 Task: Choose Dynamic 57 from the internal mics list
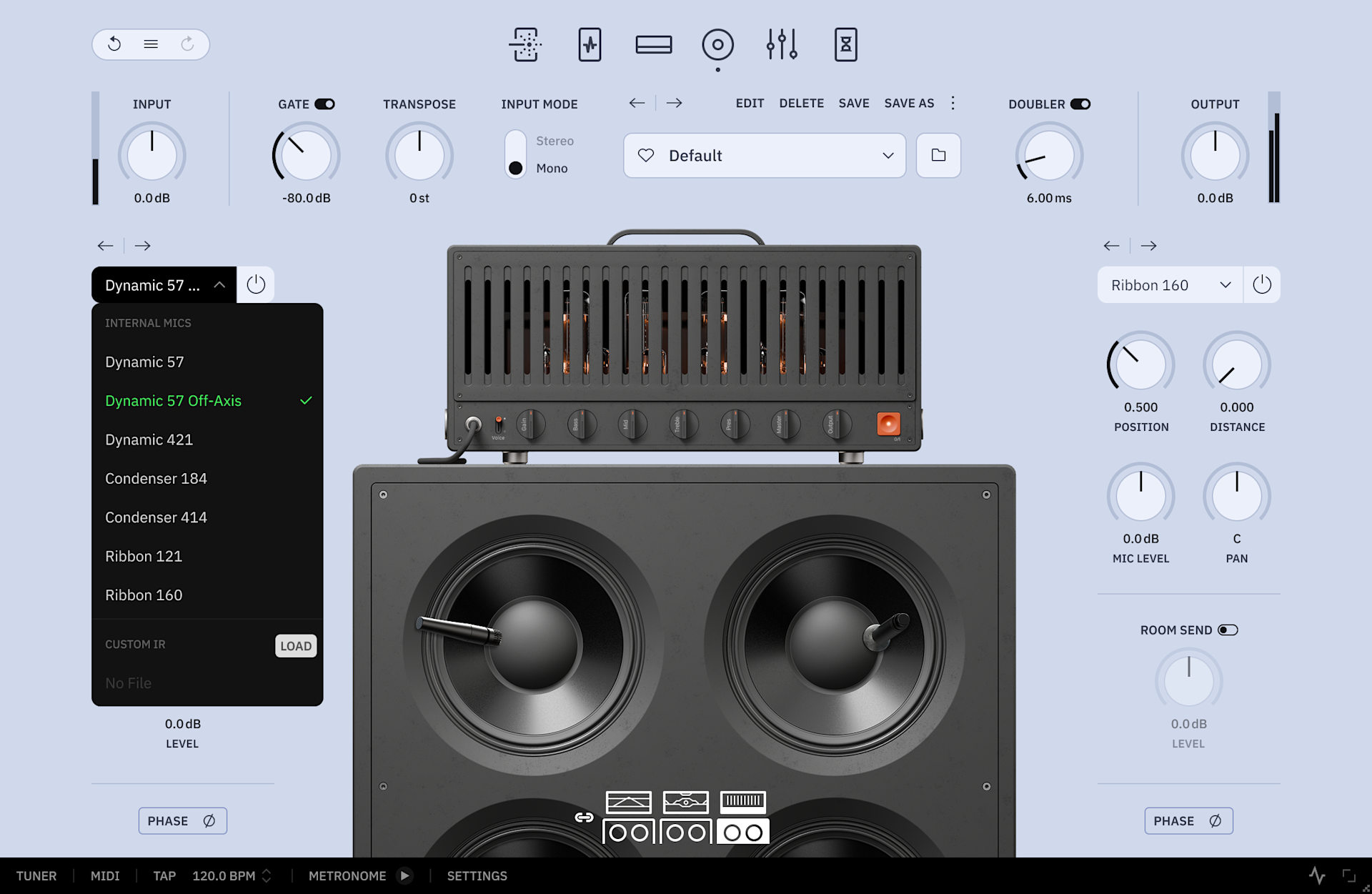point(207,362)
